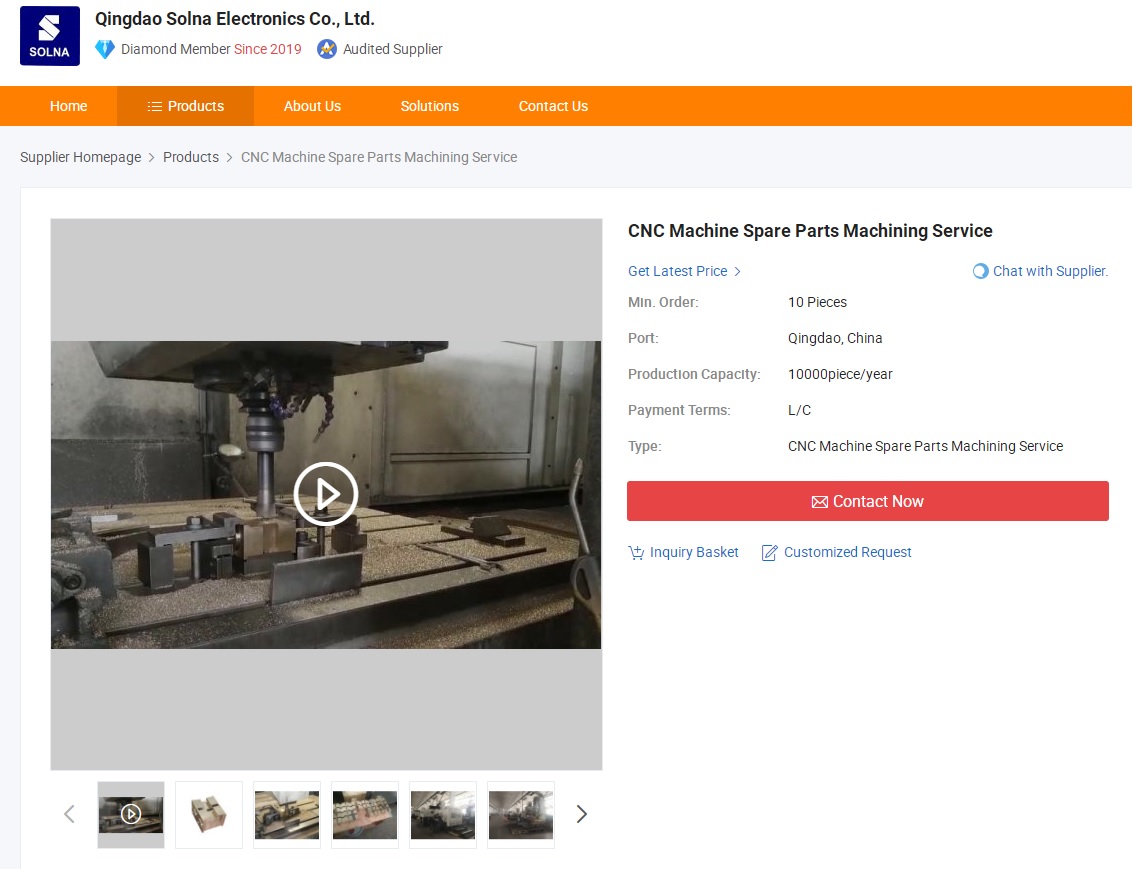Click the 'Since 2019' text
Image resolution: width=1133 pixels, height=869 pixels.
(267, 49)
